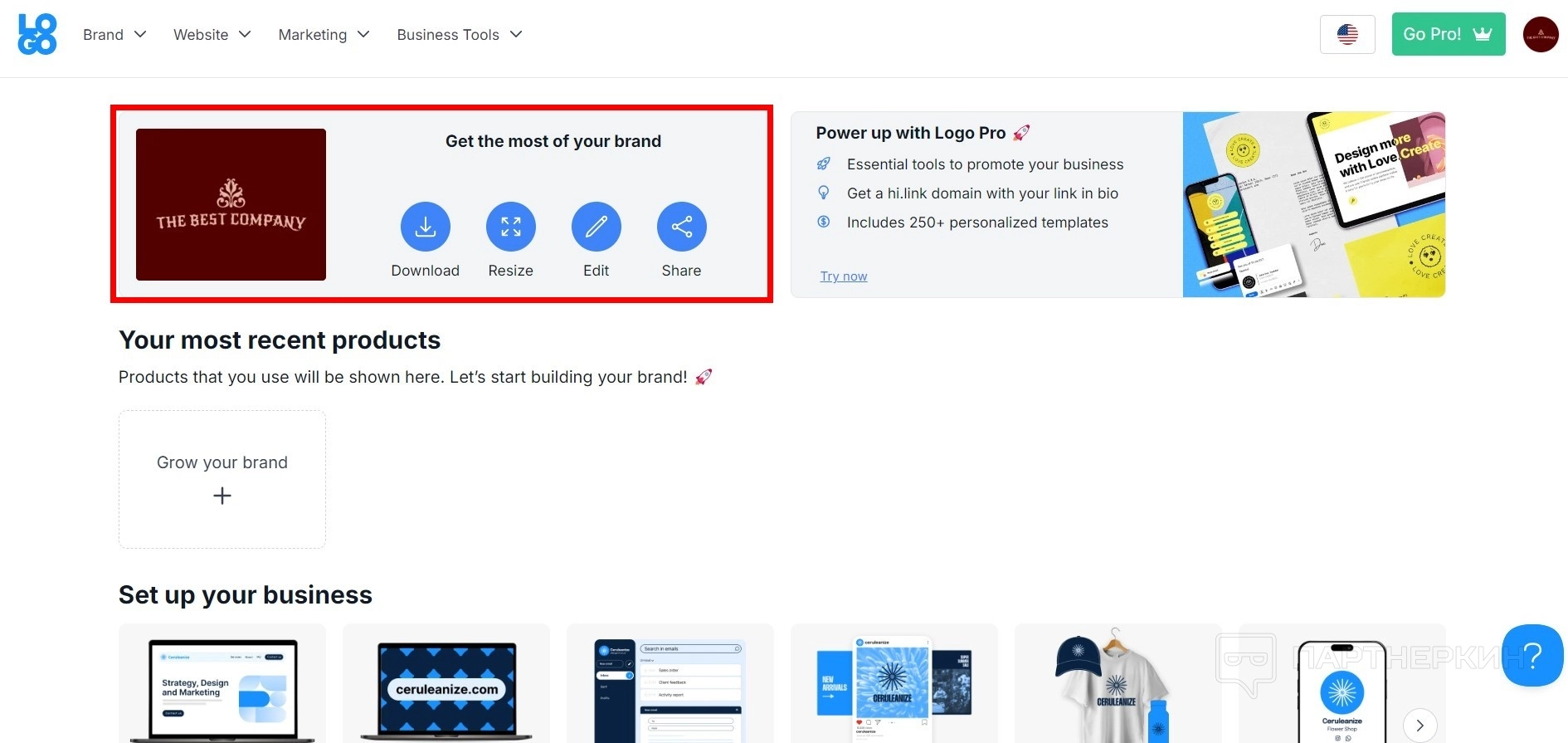Open the US flag language selector
1568x743 pixels.
(x=1347, y=34)
